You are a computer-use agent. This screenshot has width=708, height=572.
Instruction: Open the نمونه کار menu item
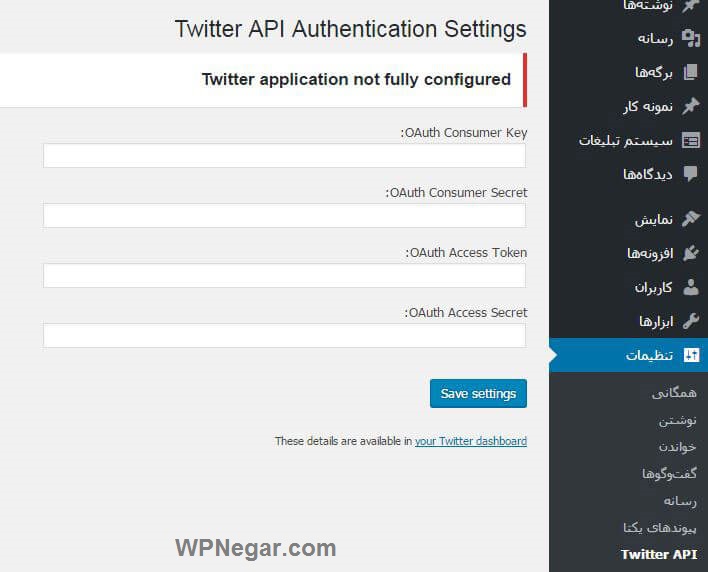(x=648, y=107)
